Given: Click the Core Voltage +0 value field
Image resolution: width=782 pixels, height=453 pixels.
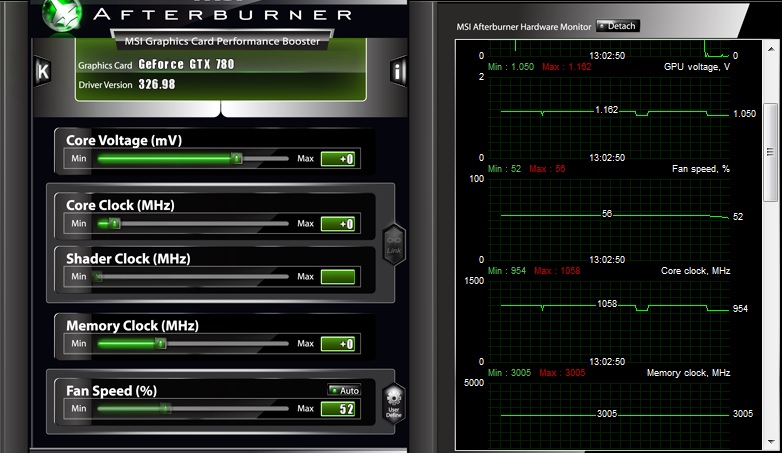Looking at the screenshot, I should pyautogui.click(x=338, y=159).
